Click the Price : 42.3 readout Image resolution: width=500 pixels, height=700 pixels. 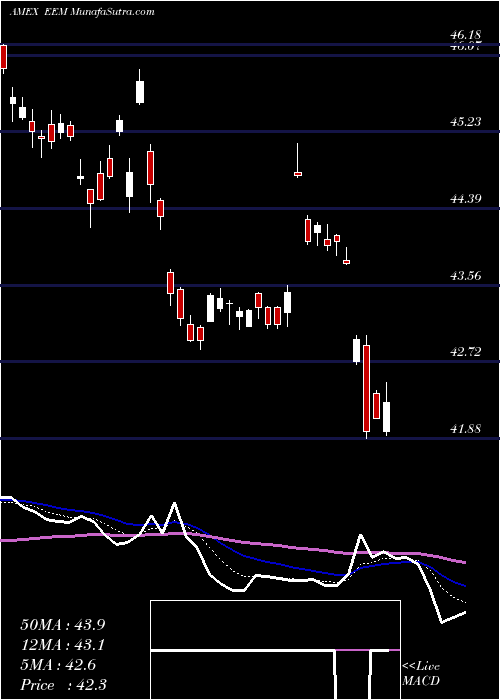click(63, 685)
